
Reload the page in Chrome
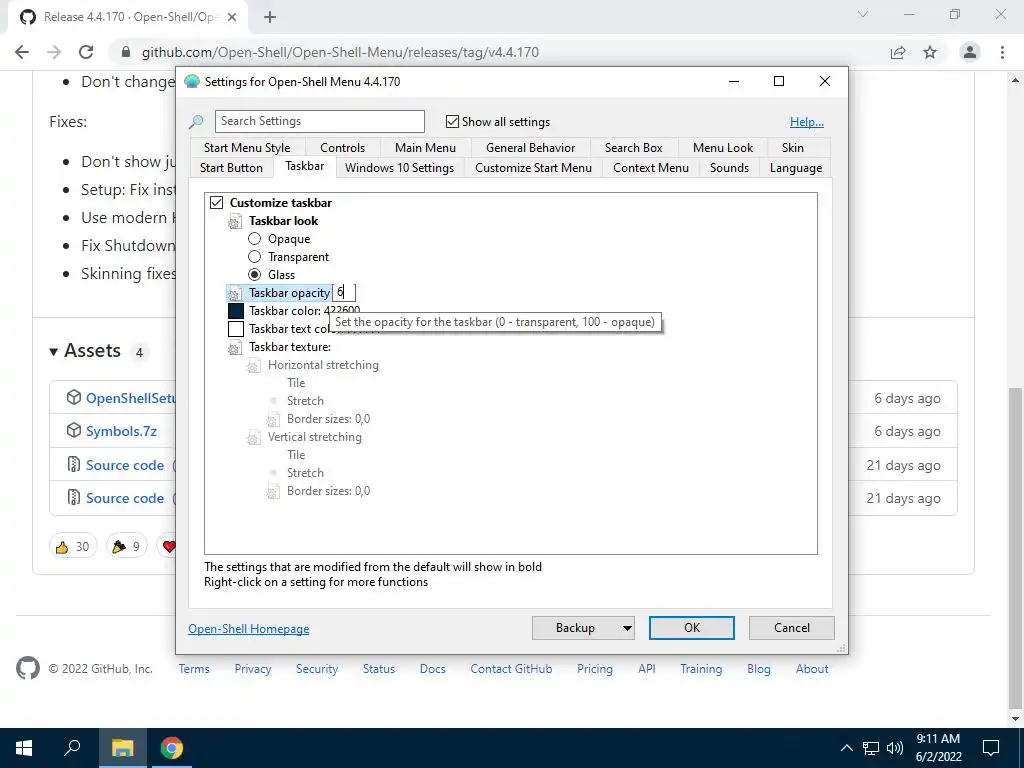point(86,52)
